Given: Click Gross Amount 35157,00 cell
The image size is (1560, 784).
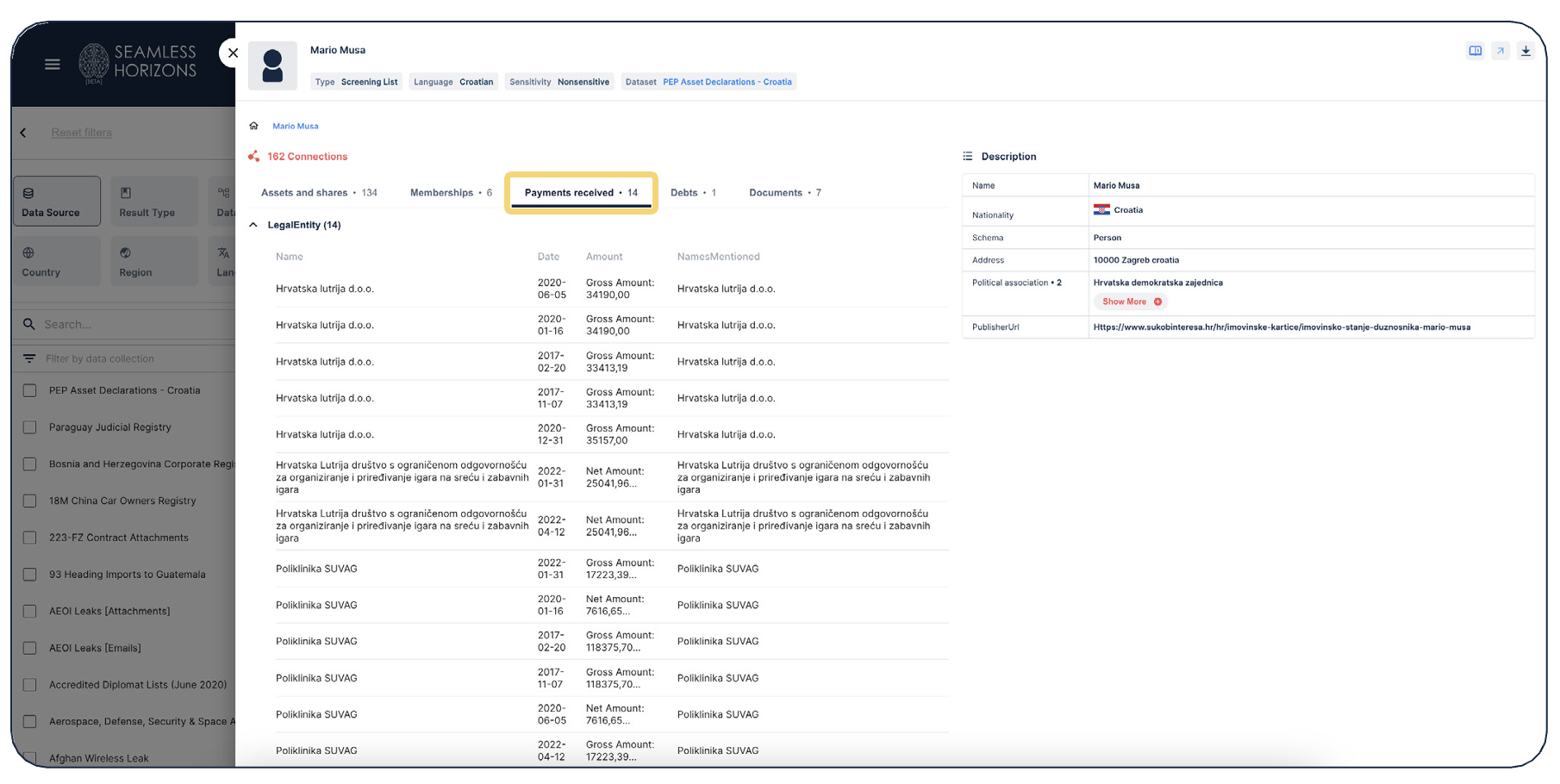Looking at the screenshot, I should tap(620, 434).
